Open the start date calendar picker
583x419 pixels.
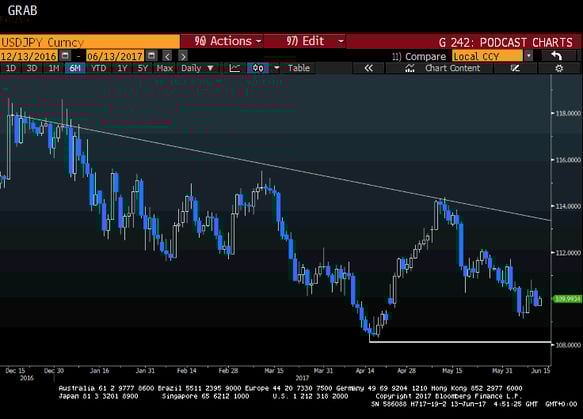tap(65, 56)
